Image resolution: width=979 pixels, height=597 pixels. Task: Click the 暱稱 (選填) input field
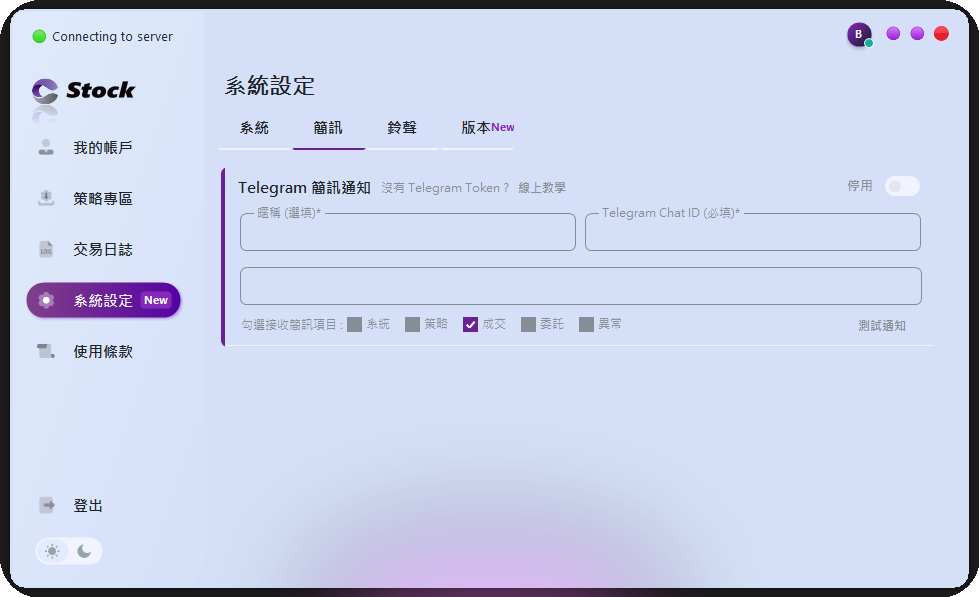408,232
